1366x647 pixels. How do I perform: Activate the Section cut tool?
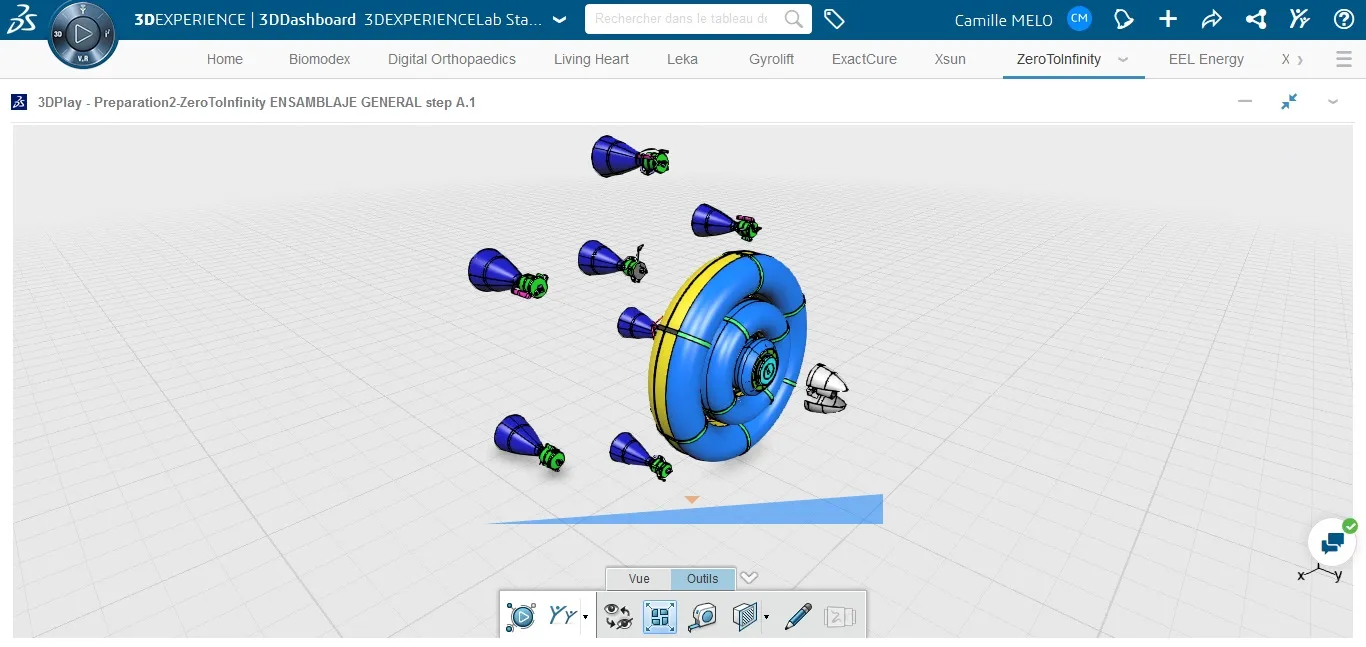744,616
